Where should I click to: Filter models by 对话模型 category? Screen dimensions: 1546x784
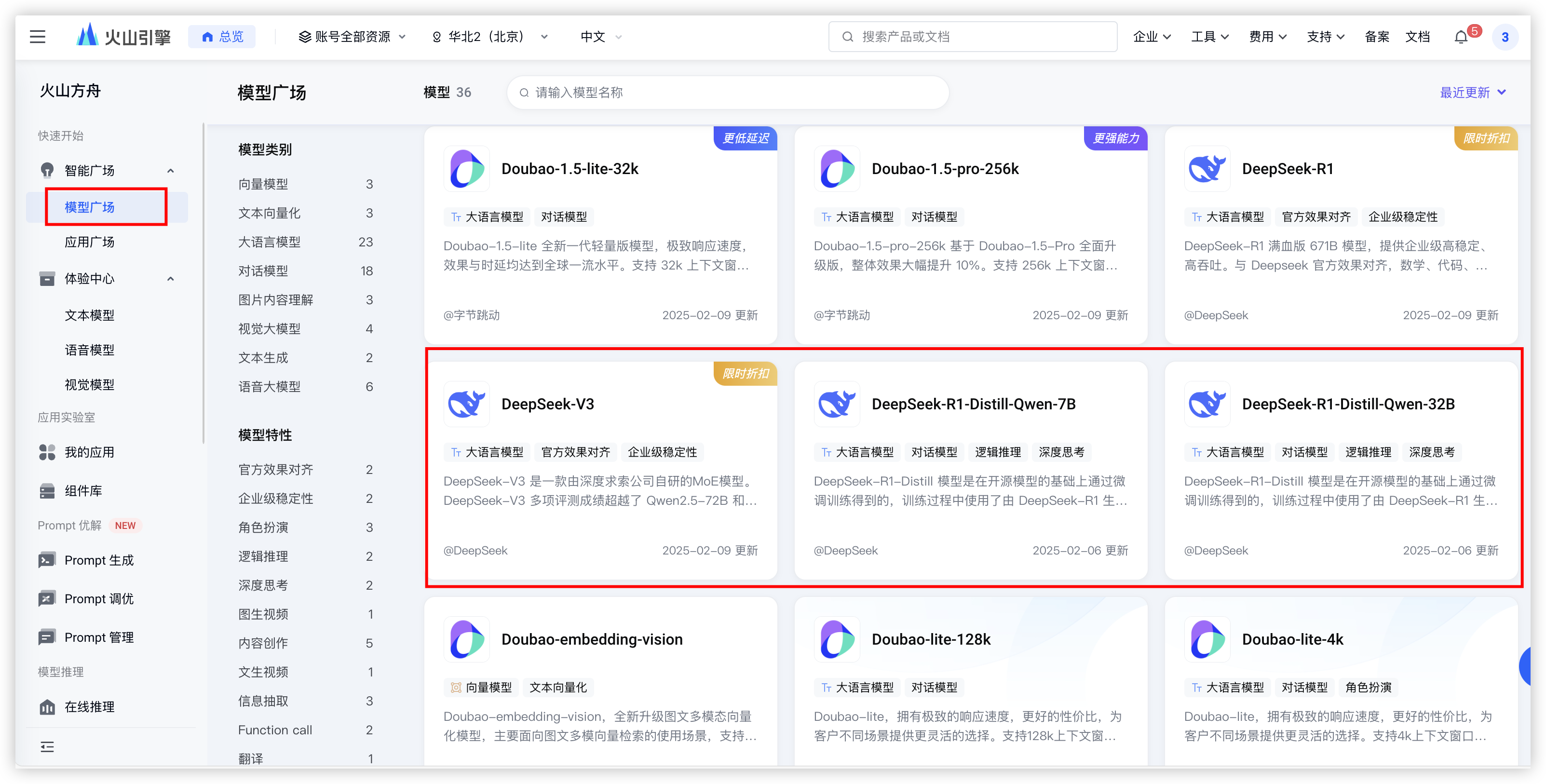(263, 271)
